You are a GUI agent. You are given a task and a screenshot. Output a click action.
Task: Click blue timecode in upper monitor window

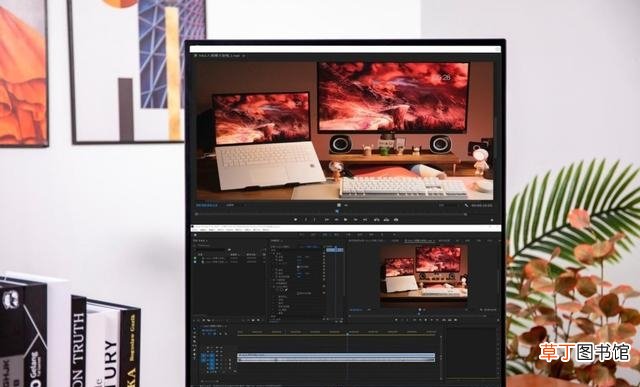point(207,205)
